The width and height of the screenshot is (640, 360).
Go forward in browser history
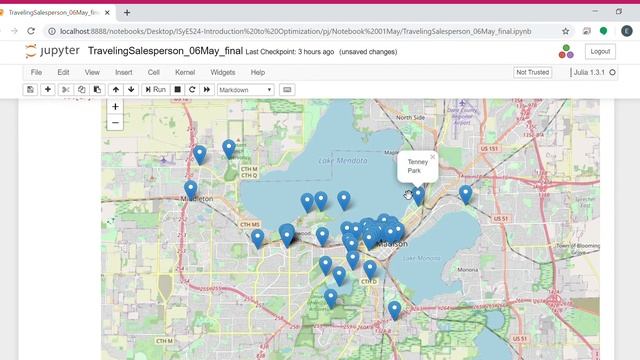coord(14,31)
